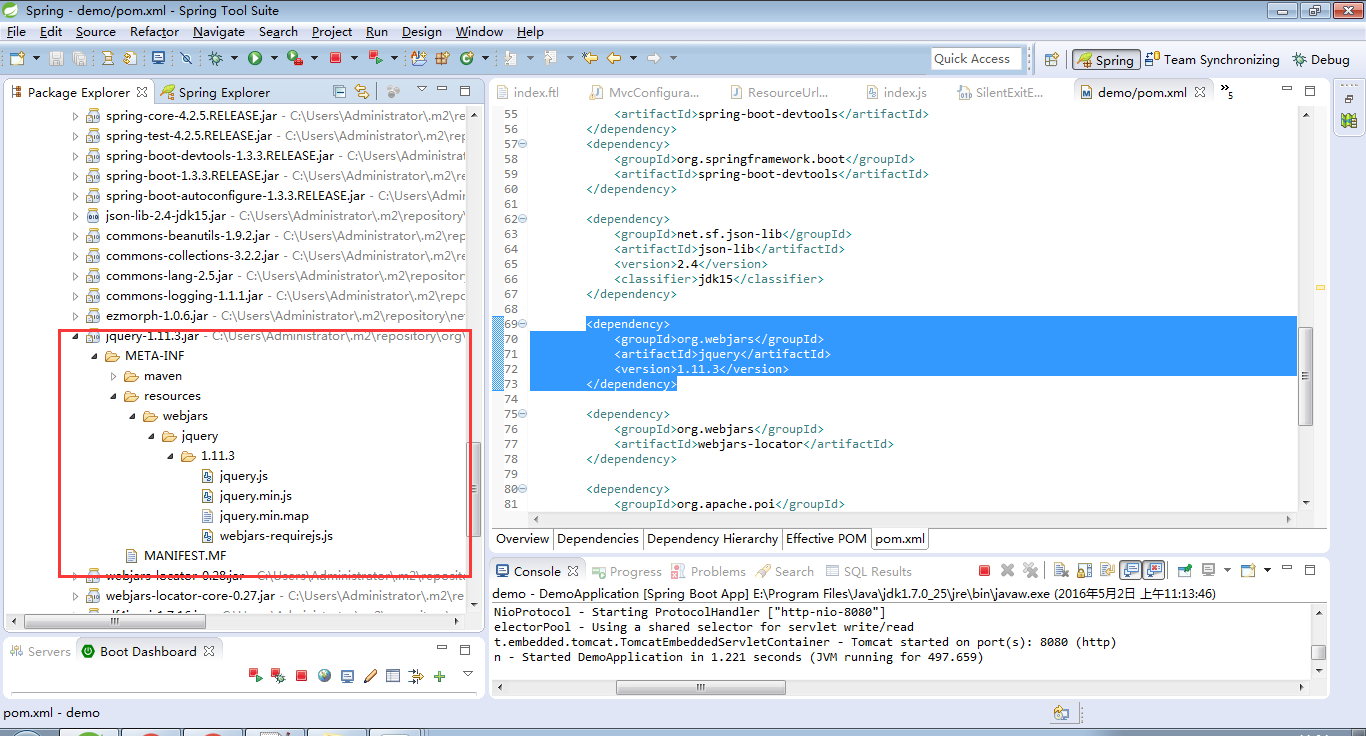1366x736 pixels.
Task: Click Clear Console icon
Action: coord(1062,571)
